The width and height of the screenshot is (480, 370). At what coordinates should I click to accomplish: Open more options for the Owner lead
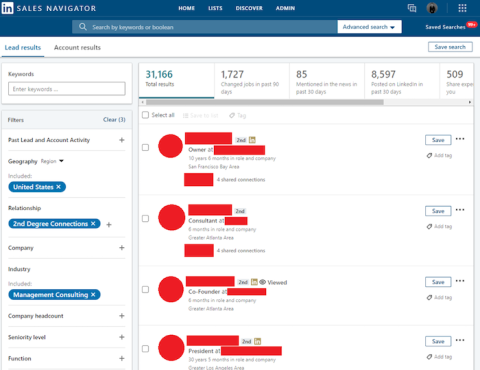[x=460, y=139]
